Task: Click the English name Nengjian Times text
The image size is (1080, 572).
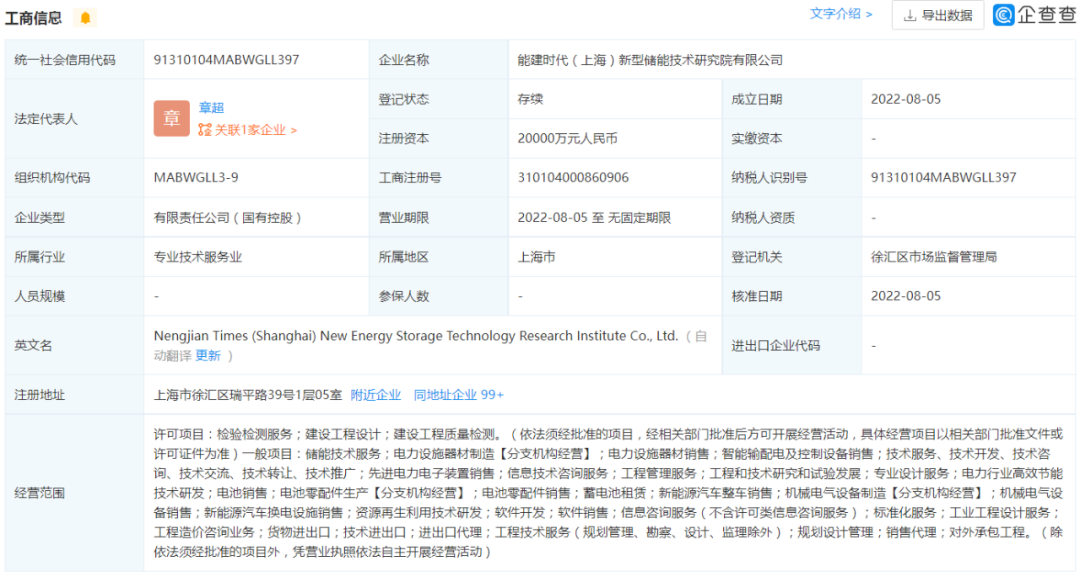Action: (x=416, y=336)
